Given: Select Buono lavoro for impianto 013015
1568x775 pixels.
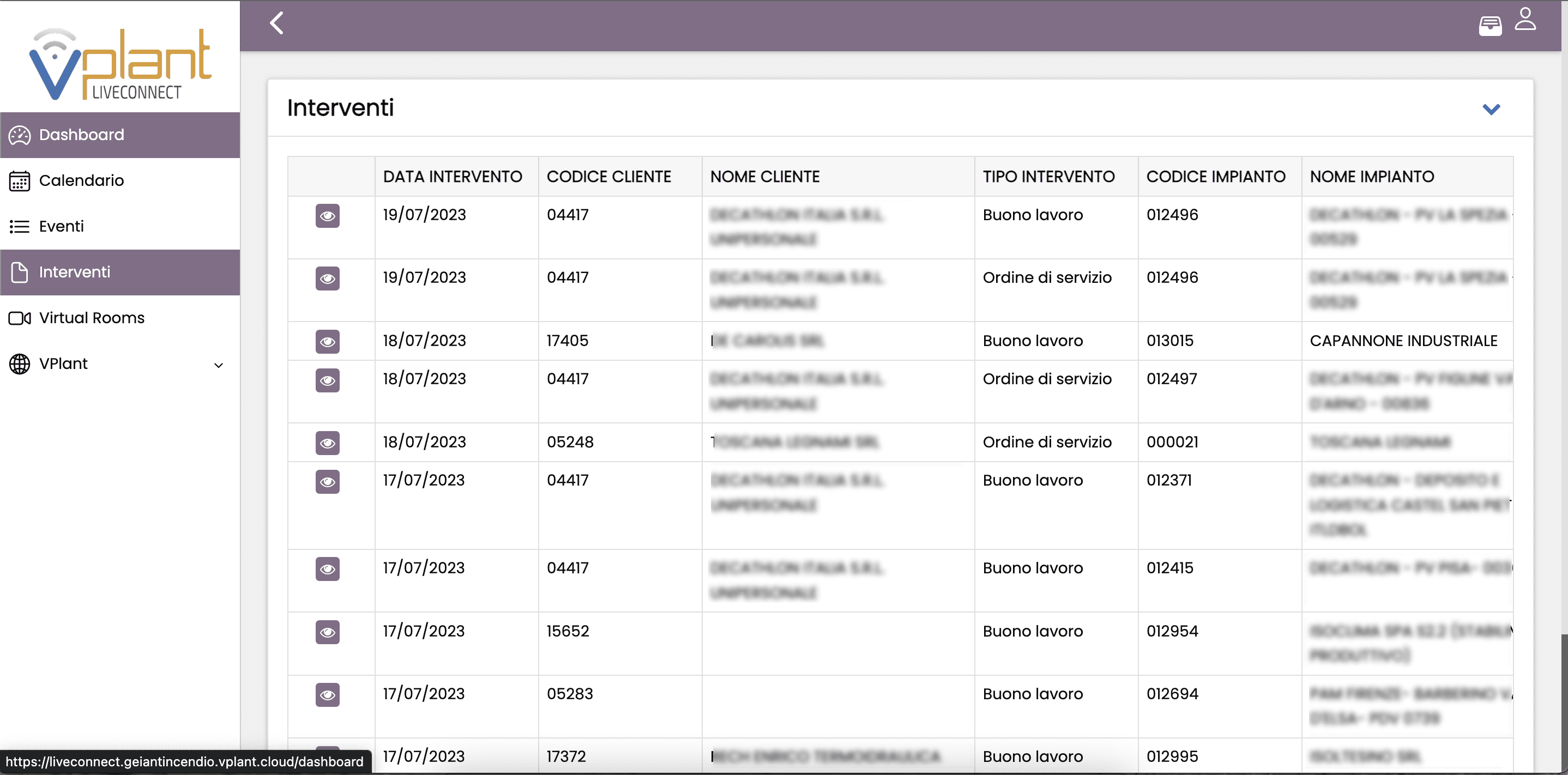Looking at the screenshot, I should [1056, 341].
